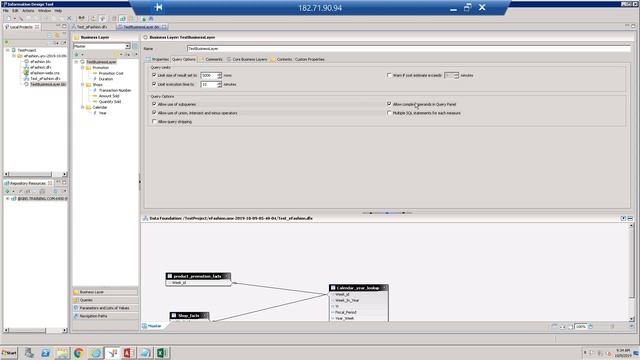Click the New resource toolbar icon
640x360 pixels.
[x=8, y=18]
